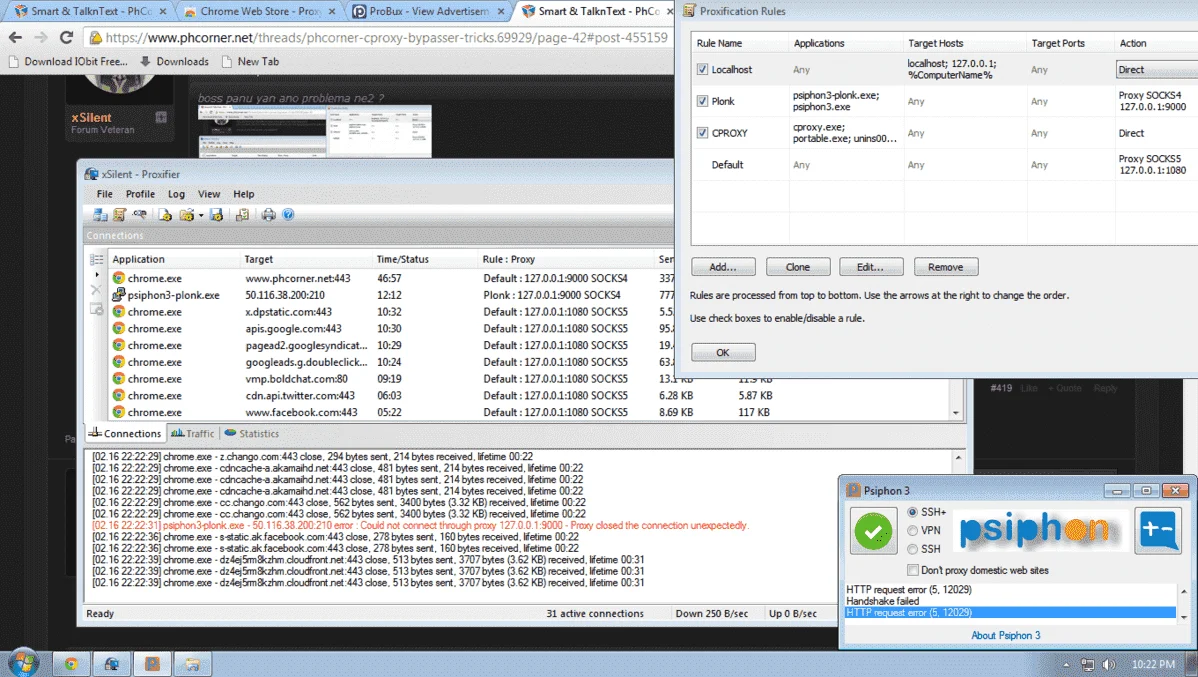Click the Edit... button in Proxification Rules
Viewport: 1198px width, 677px height.
tap(870, 267)
